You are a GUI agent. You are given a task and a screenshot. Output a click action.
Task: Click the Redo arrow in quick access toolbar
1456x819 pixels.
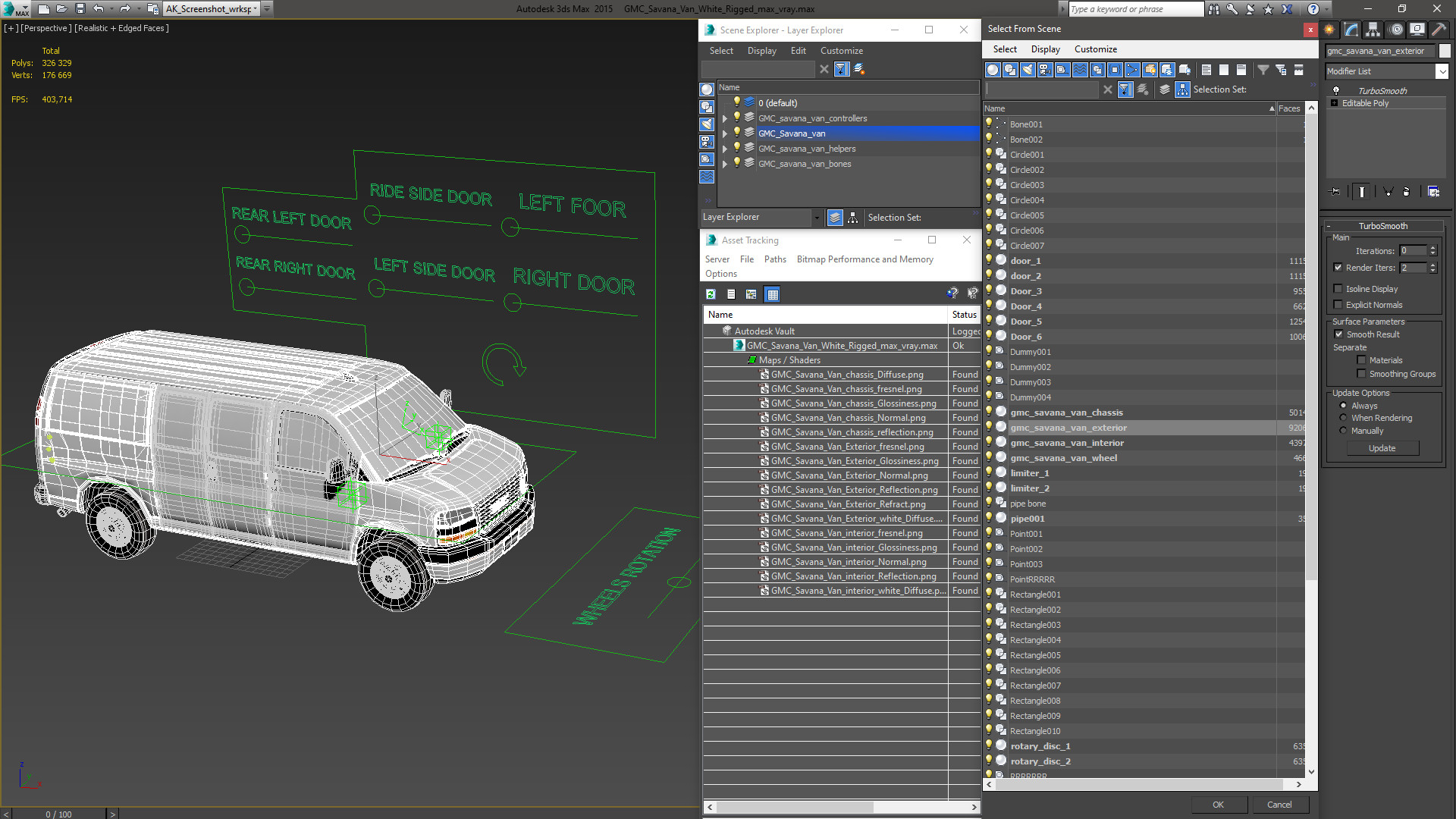pos(125,9)
